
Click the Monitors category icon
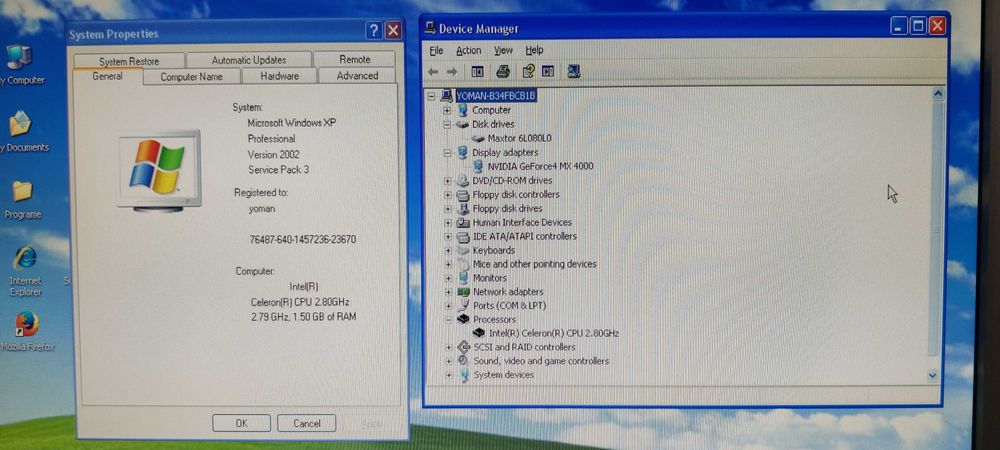[464, 278]
